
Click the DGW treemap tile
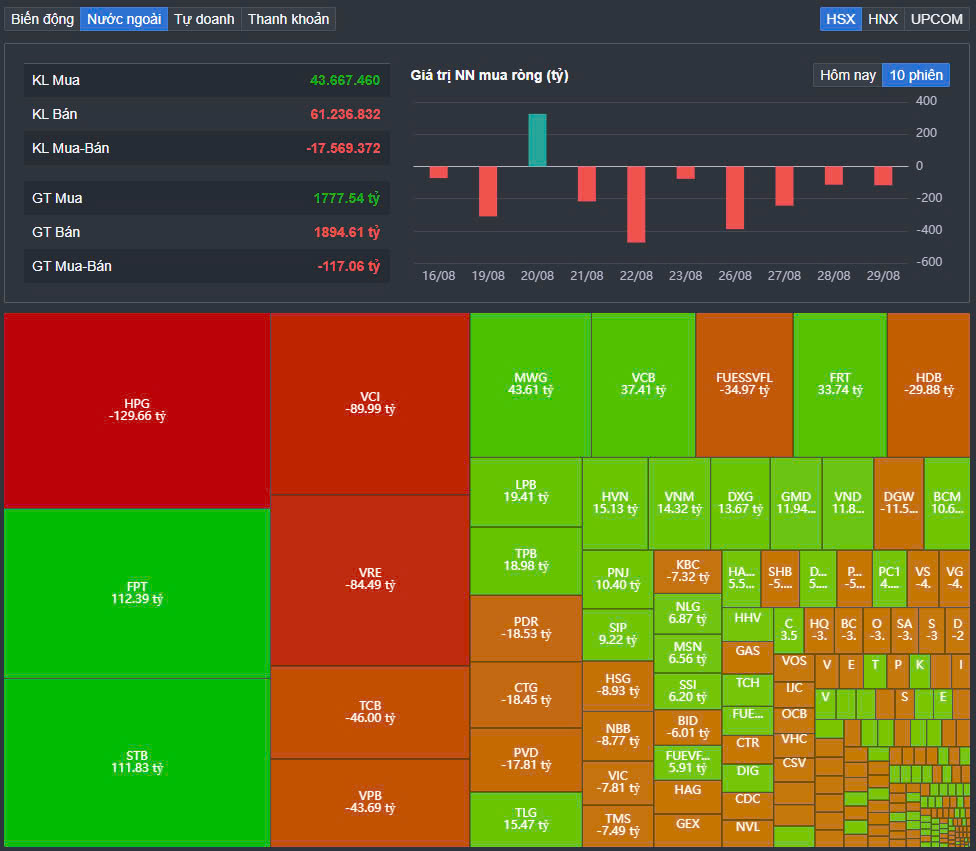pos(899,503)
